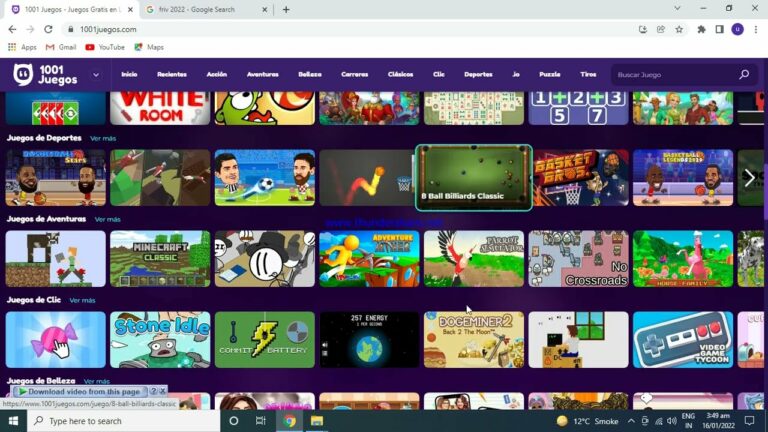The image size is (768, 432).
Task: Open the Horse Family game thumbnail
Action: pos(683,259)
